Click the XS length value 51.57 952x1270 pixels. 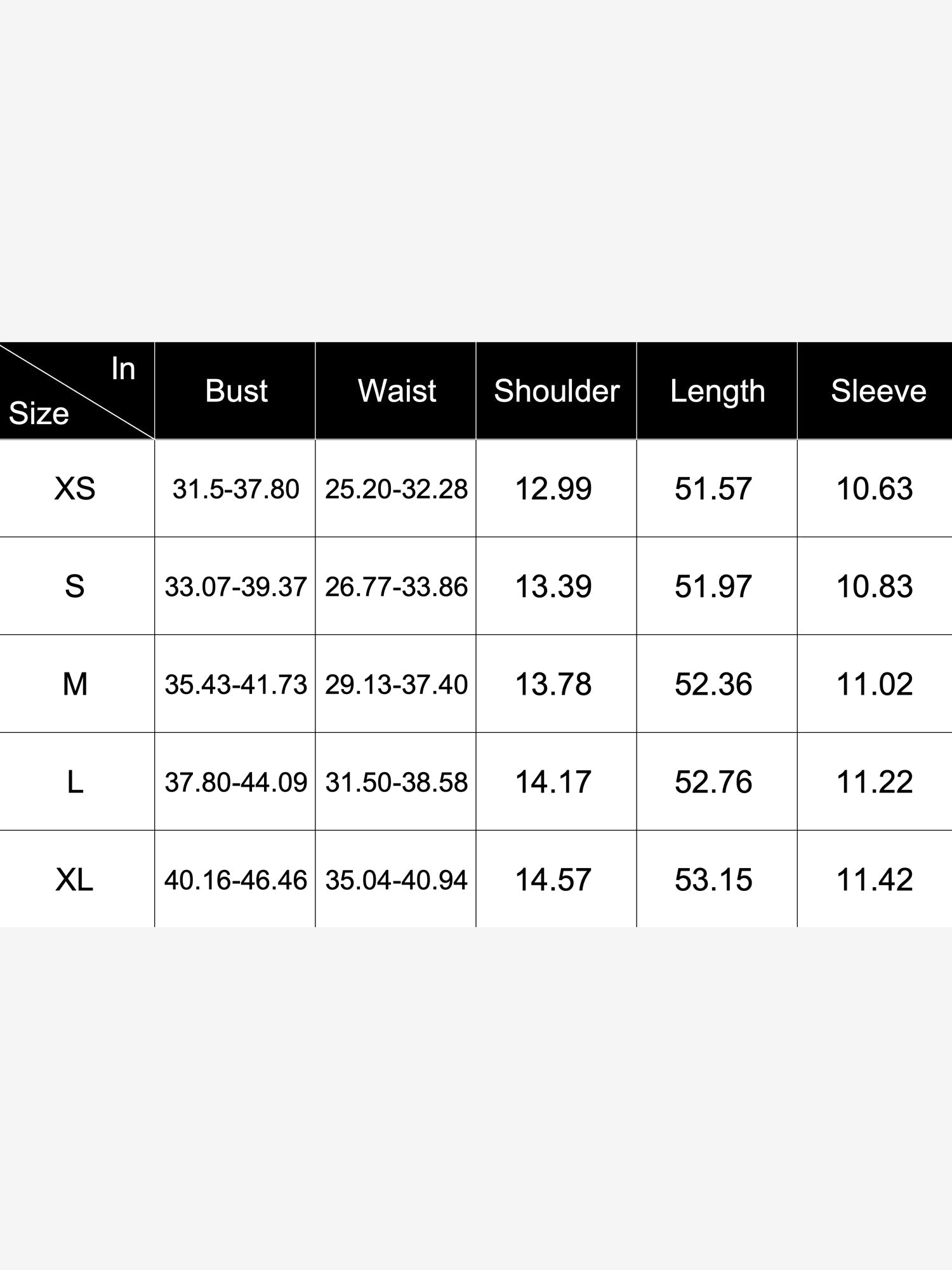(713, 488)
